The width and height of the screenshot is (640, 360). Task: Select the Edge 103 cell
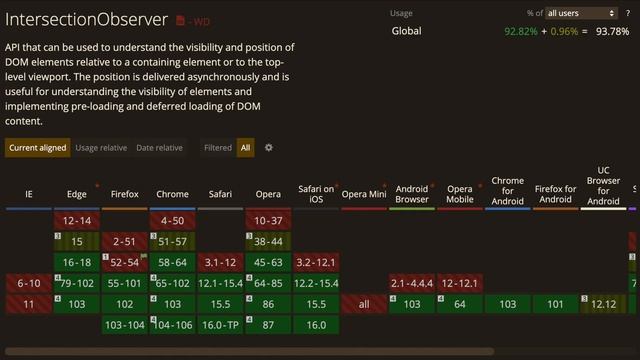[77, 304]
